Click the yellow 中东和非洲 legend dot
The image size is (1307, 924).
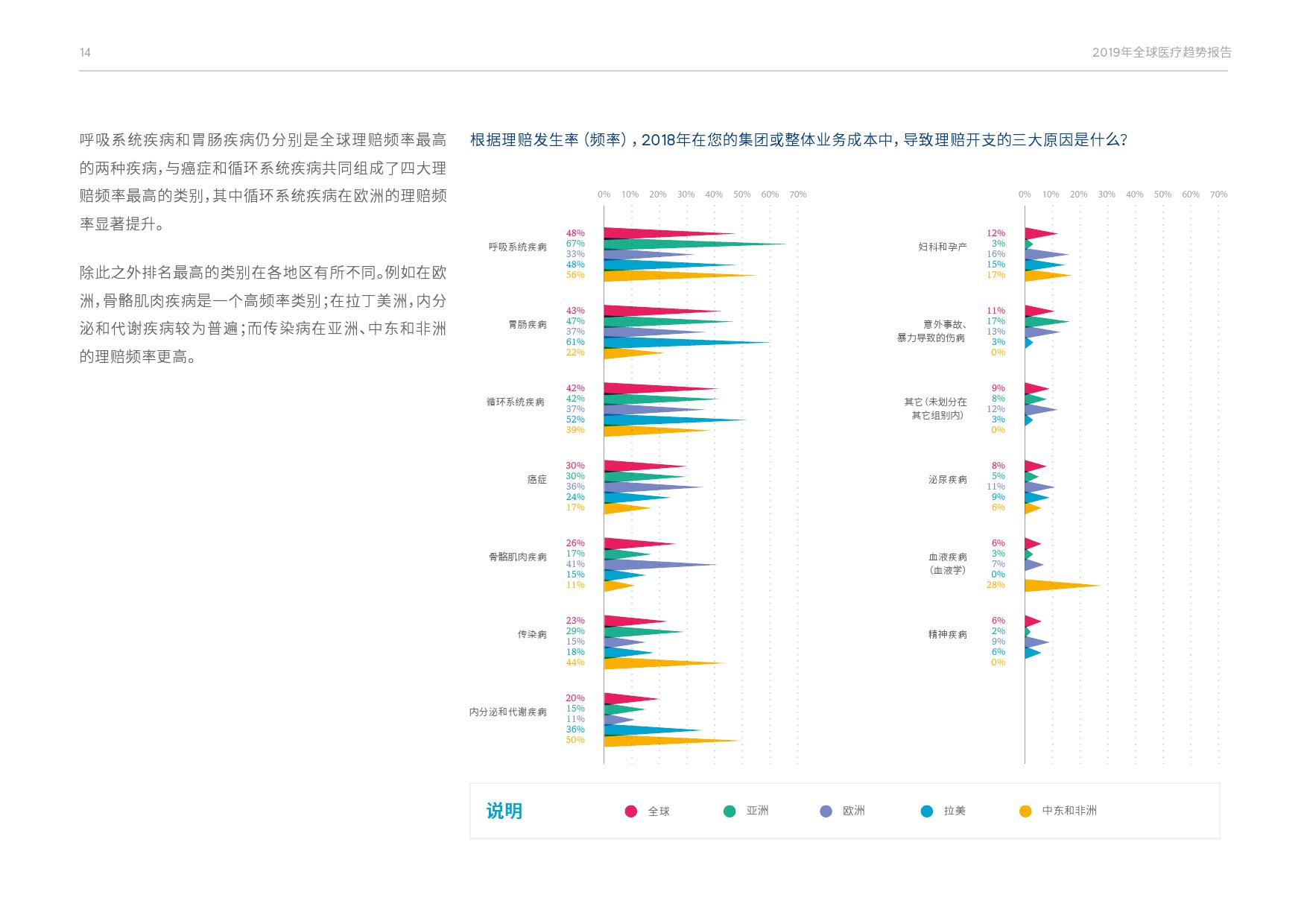point(1025,811)
